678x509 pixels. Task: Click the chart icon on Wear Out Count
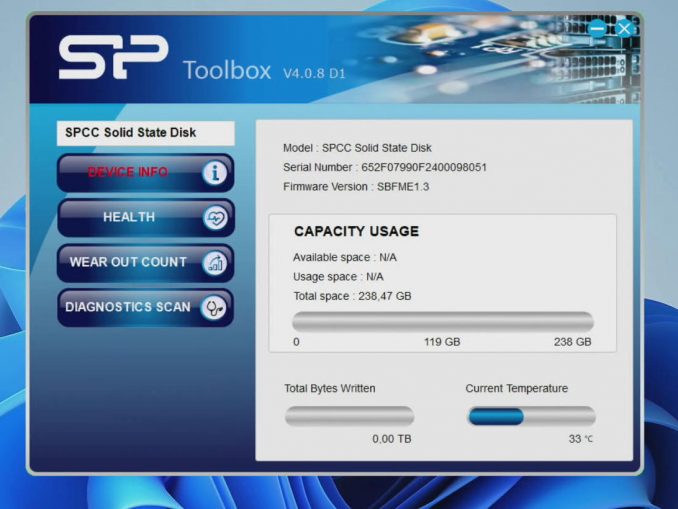215,263
